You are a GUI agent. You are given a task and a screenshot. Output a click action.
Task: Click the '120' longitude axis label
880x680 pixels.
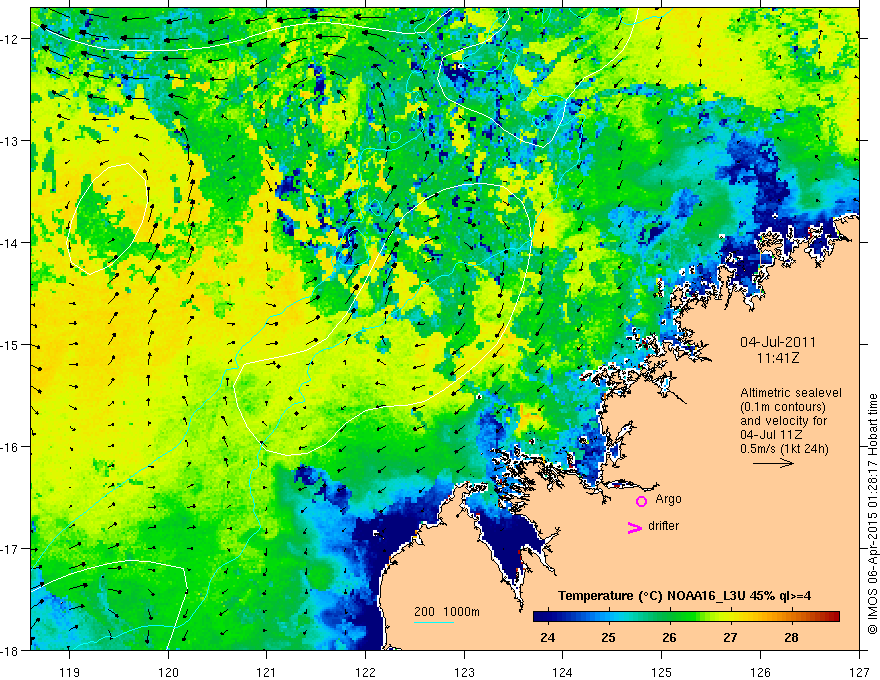[x=168, y=672]
